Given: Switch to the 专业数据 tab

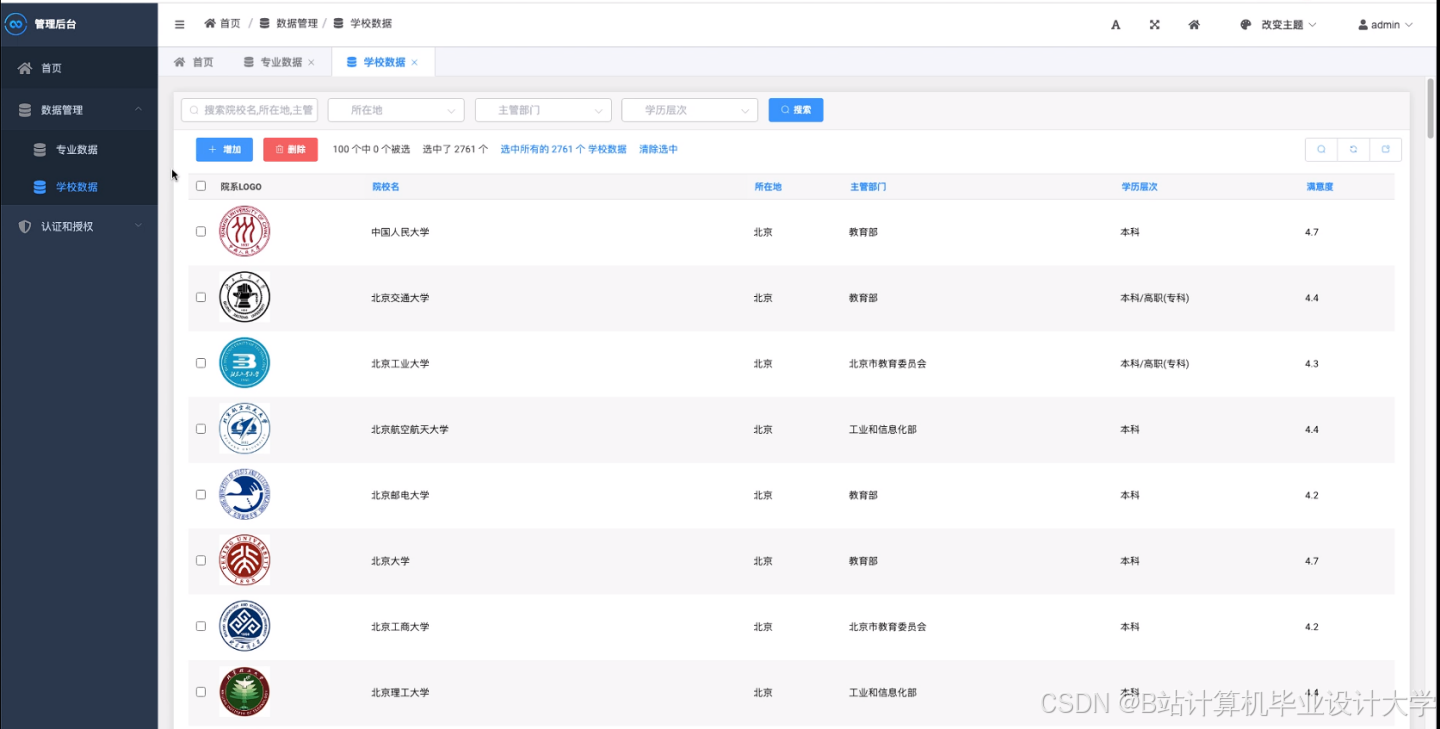Looking at the screenshot, I should [x=279, y=61].
